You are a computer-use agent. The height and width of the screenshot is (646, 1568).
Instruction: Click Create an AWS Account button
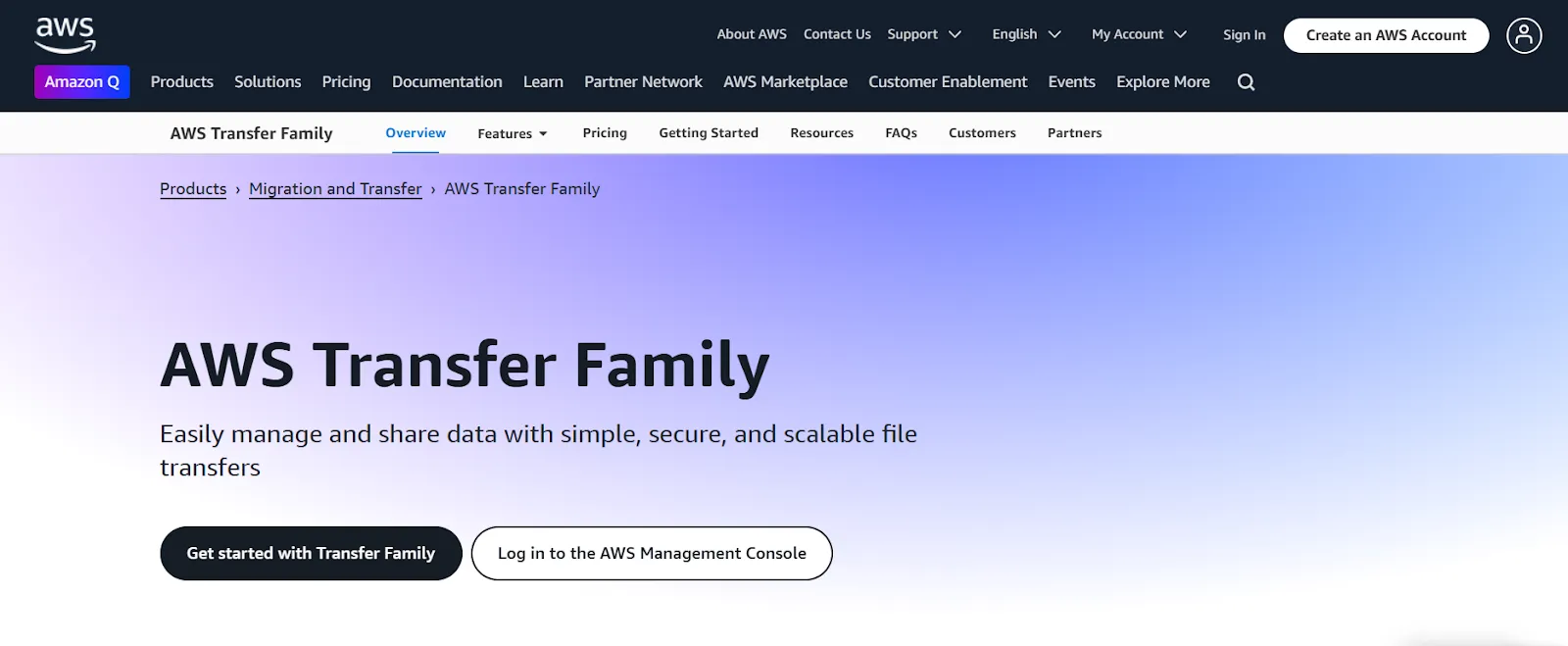pyautogui.click(x=1386, y=35)
